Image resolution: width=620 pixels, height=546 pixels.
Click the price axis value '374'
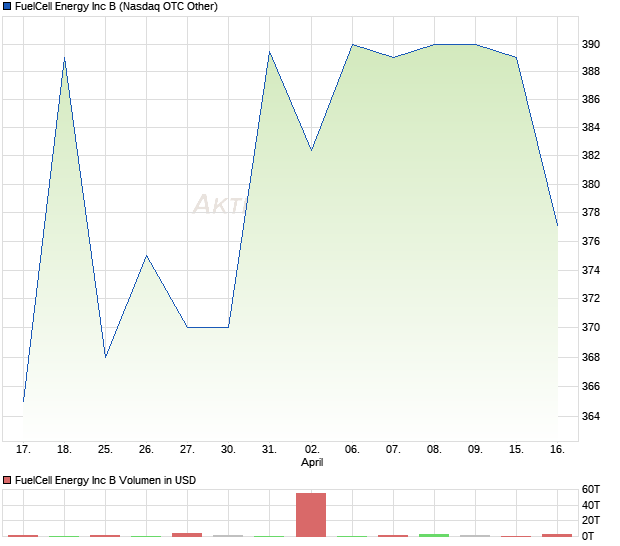pos(591,270)
